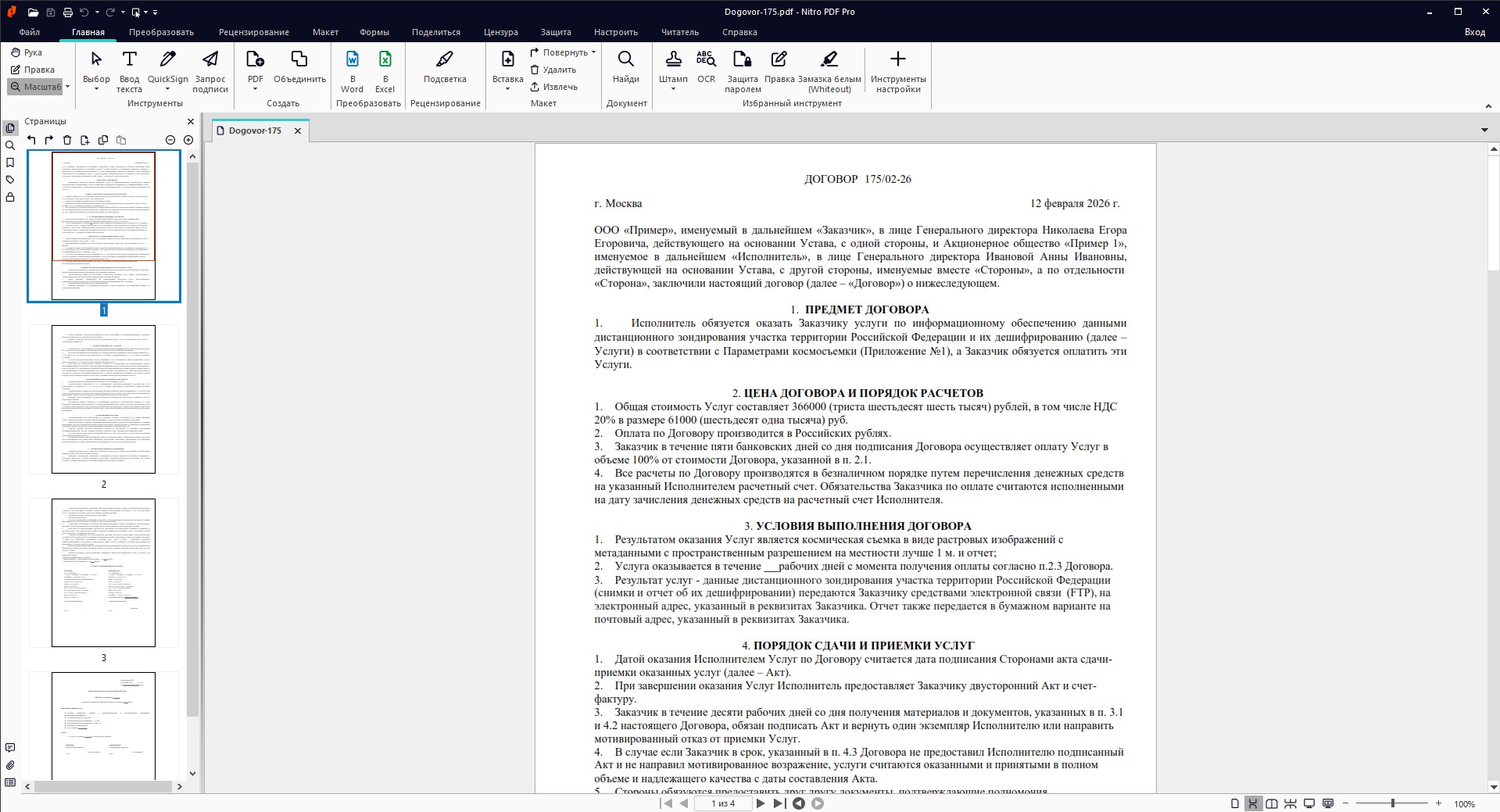
Task: Open the undo history dropdown arrow
Action: point(96,13)
